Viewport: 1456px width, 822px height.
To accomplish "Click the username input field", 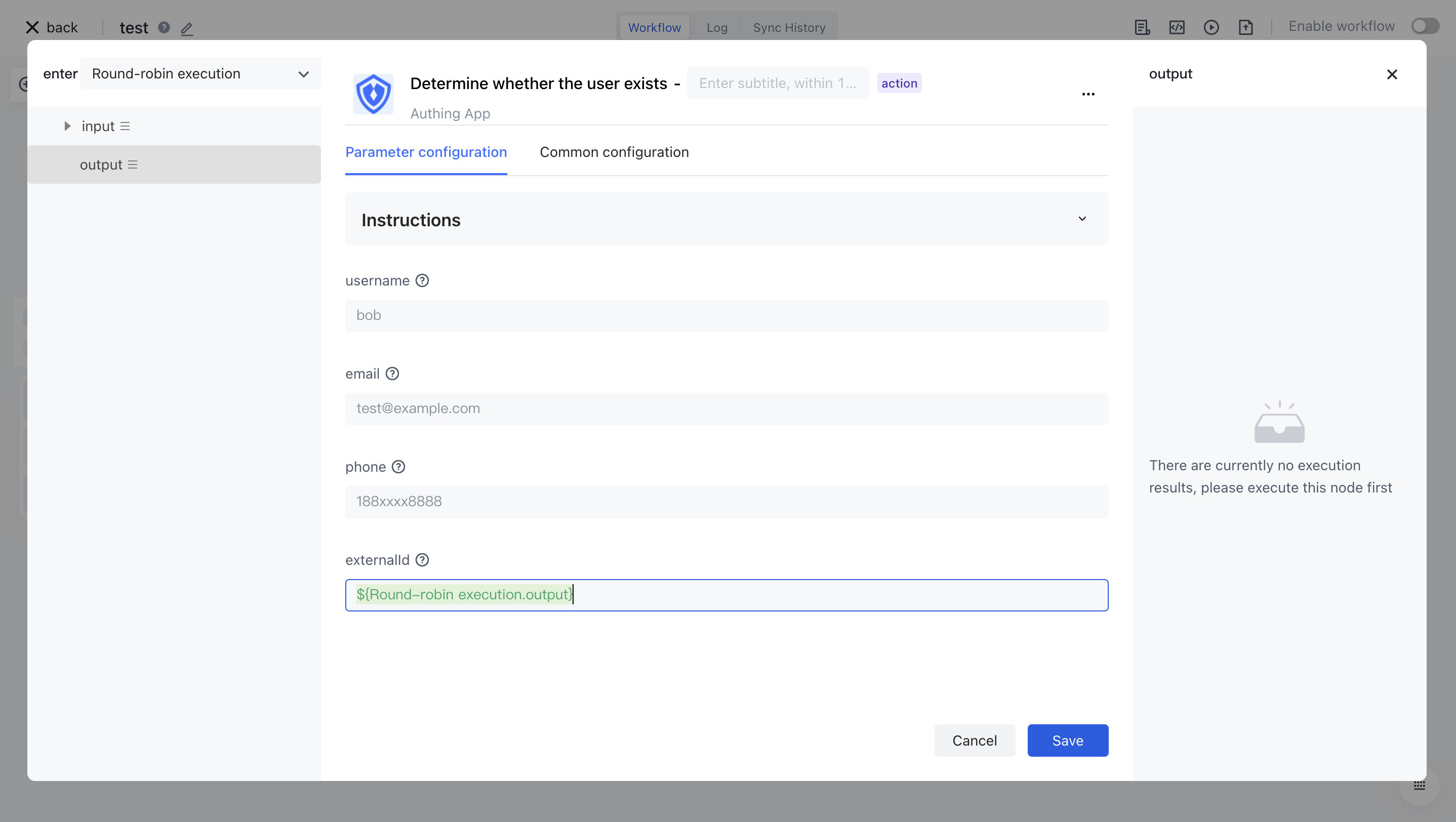I will click(x=726, y=316).
